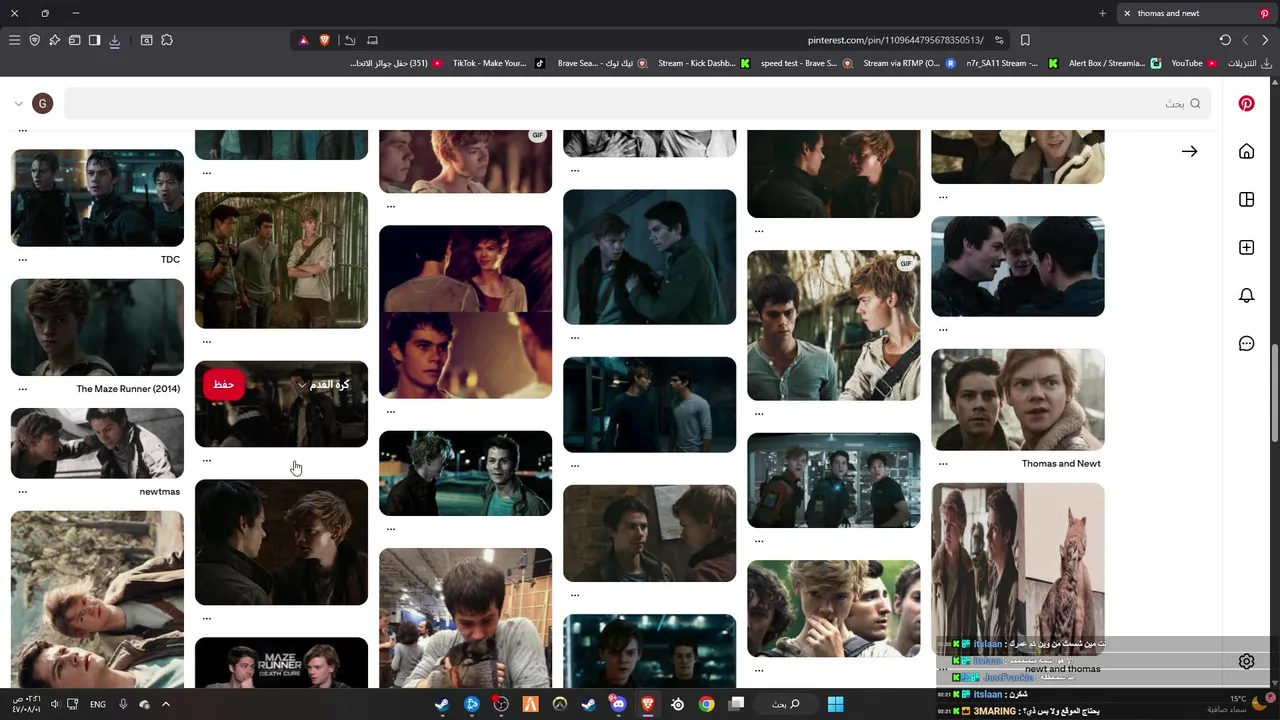Screen dimensions: 1280x720
Task: Open the 'n7r_SA11 Stream' bookmark
Action: tap(1011, 63)
